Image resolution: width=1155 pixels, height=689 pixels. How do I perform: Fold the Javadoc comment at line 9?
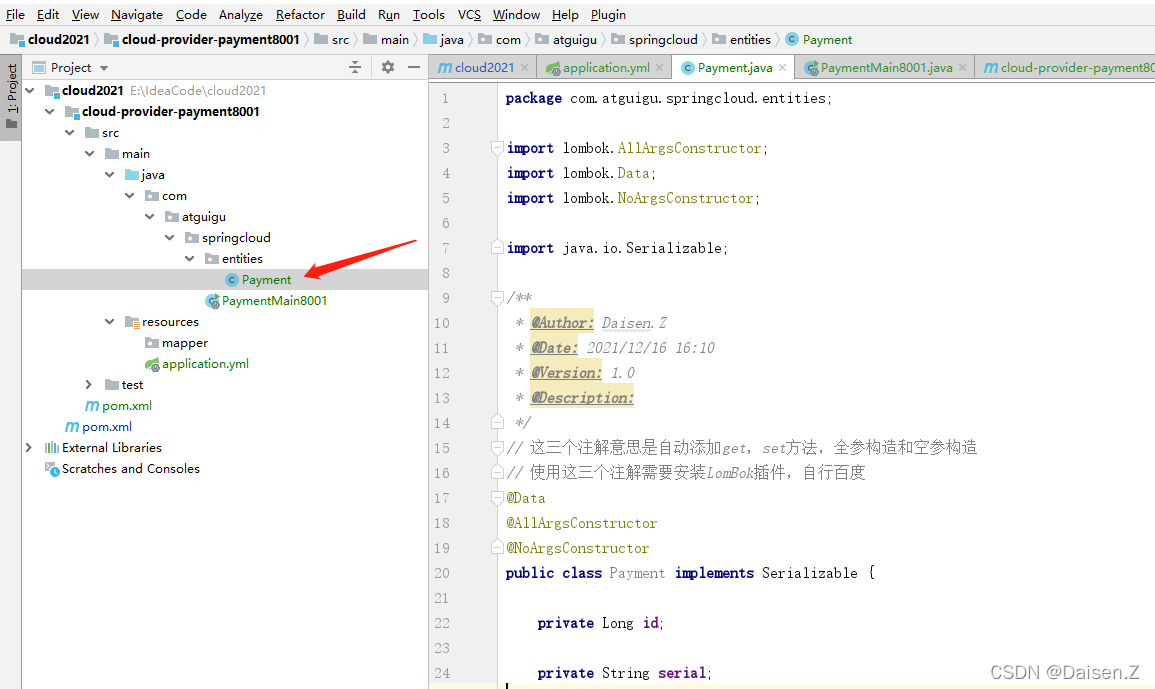pos(497,298)
